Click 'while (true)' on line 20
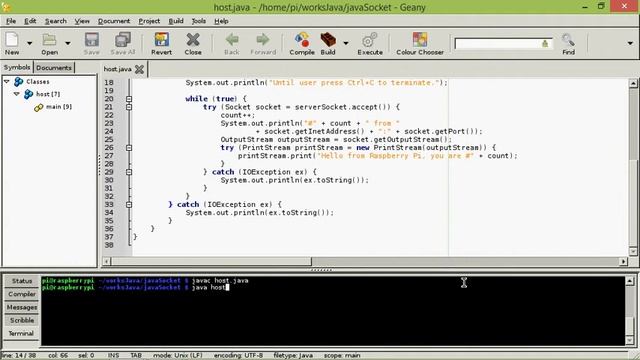The width and height of the screenshot is (640, 360). [x=211, y=99]
